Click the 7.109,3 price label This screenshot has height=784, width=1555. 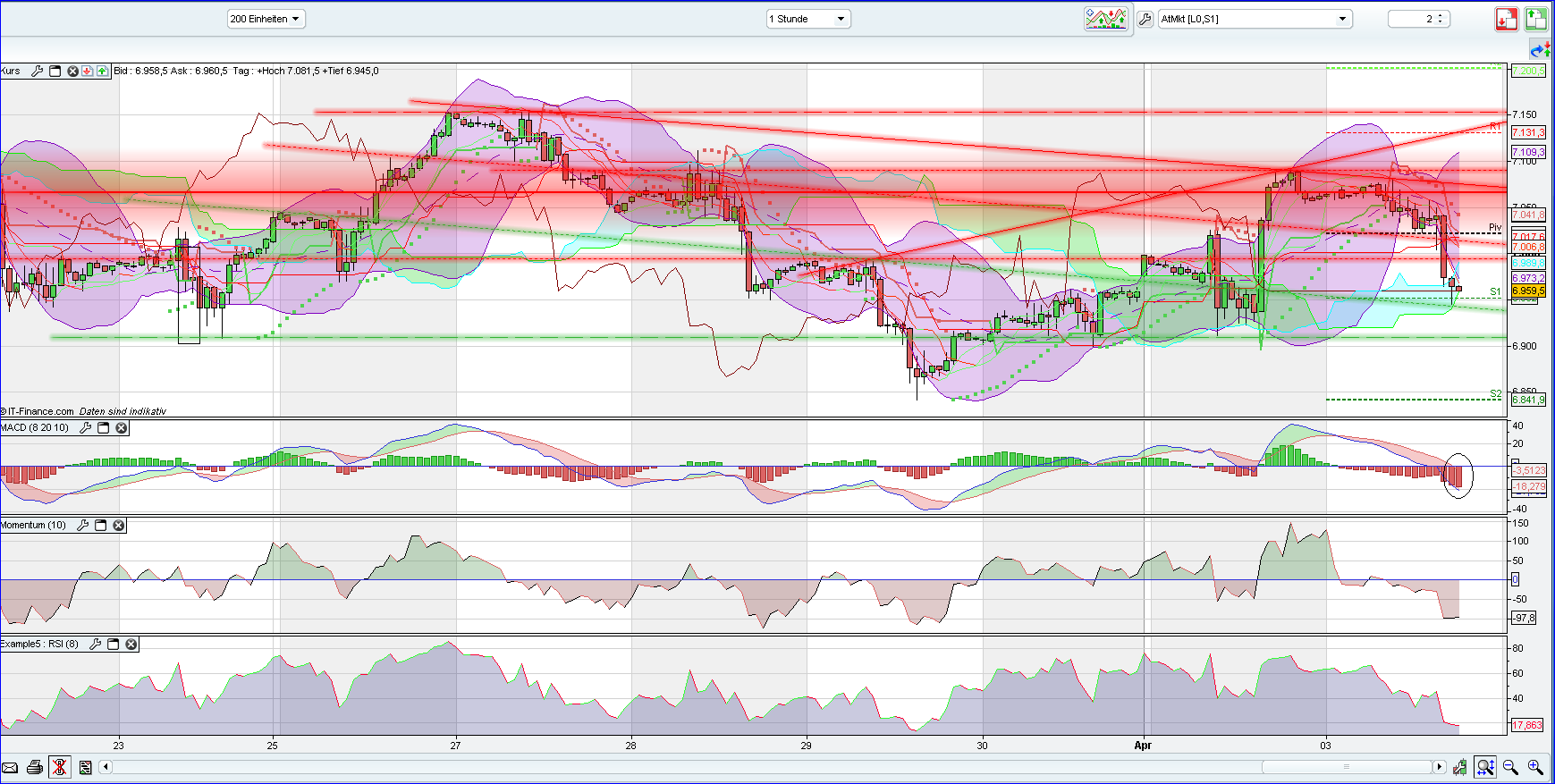pos(1528,152)
